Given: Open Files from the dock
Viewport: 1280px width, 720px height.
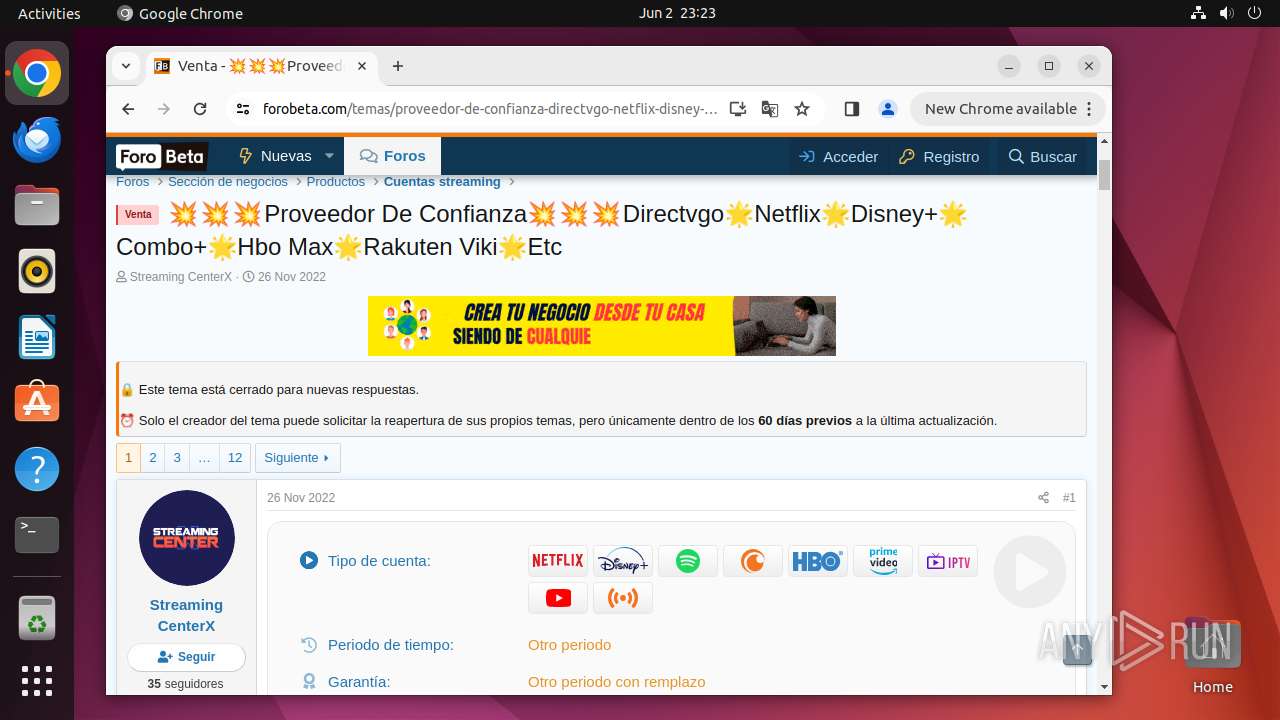Looking at the screenshot, I should point(37,206).
